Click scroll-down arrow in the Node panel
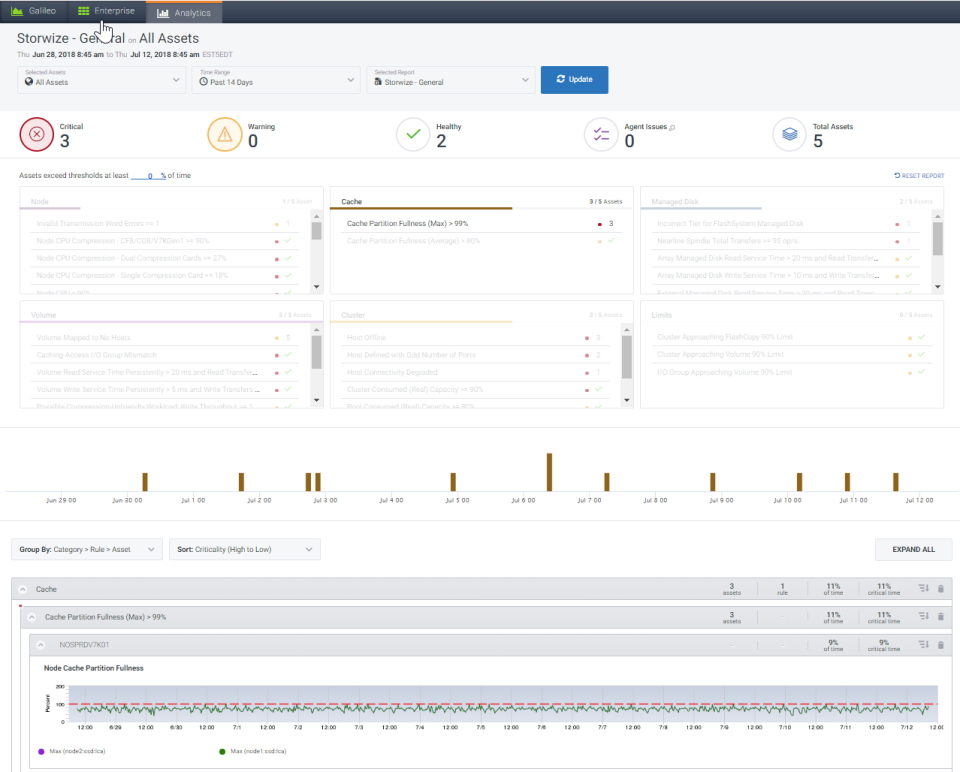Viewport: 960px width, 772px height. (317, 287)
